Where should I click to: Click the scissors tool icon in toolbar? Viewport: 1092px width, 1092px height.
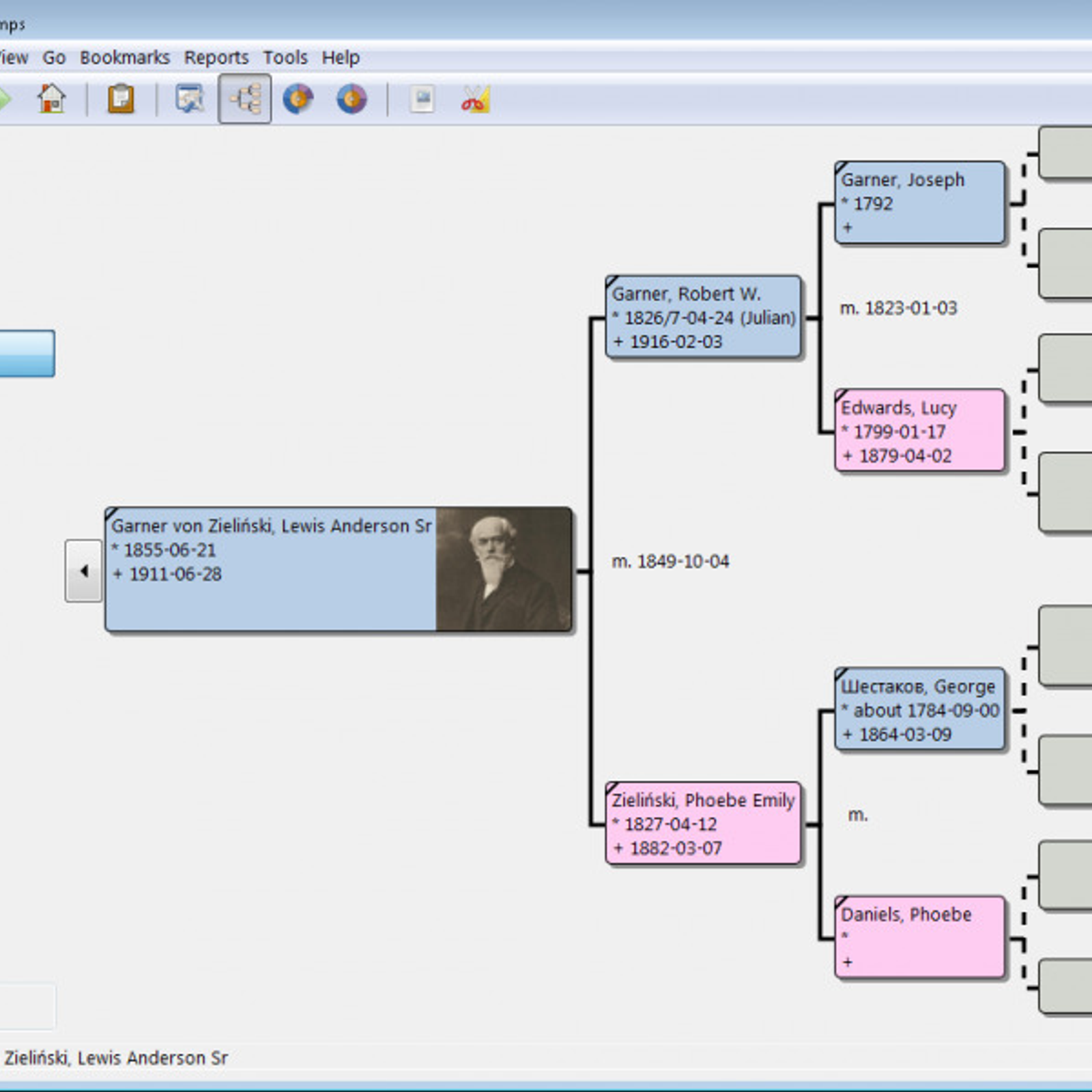[x=476, y=99]
